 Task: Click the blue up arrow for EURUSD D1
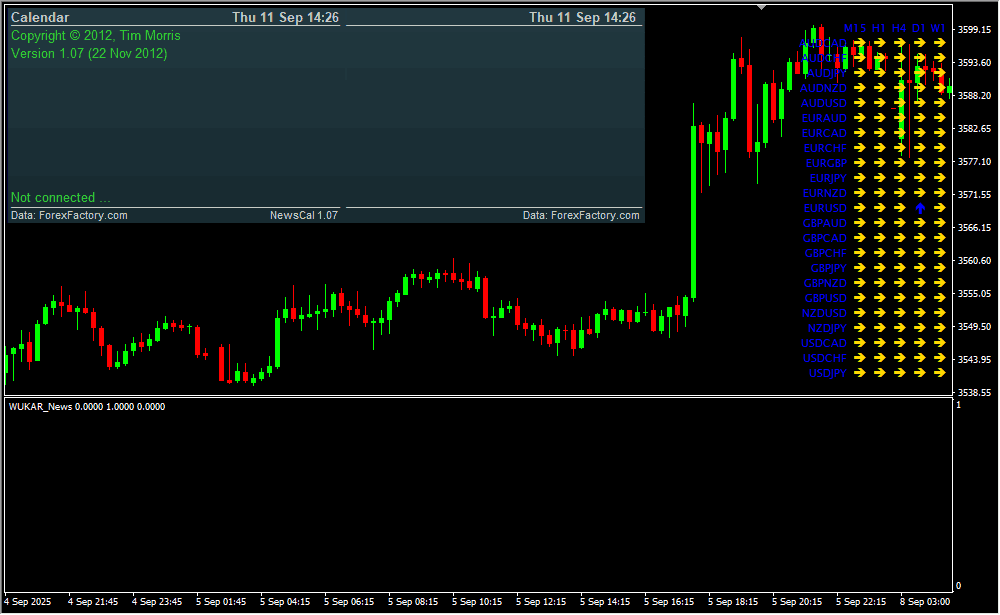tap(919, 208)
